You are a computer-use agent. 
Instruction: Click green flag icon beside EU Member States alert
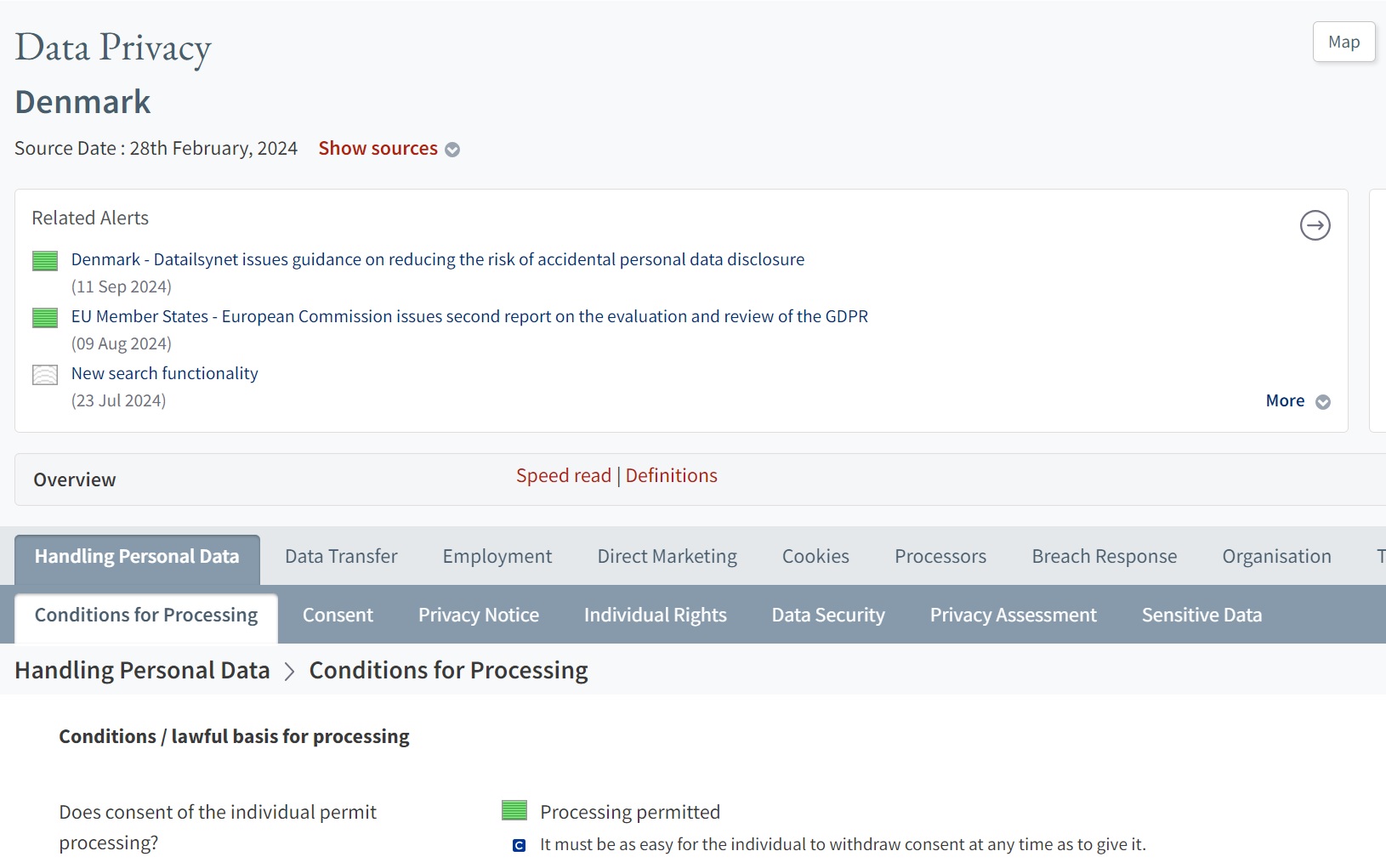coord(45,317)
